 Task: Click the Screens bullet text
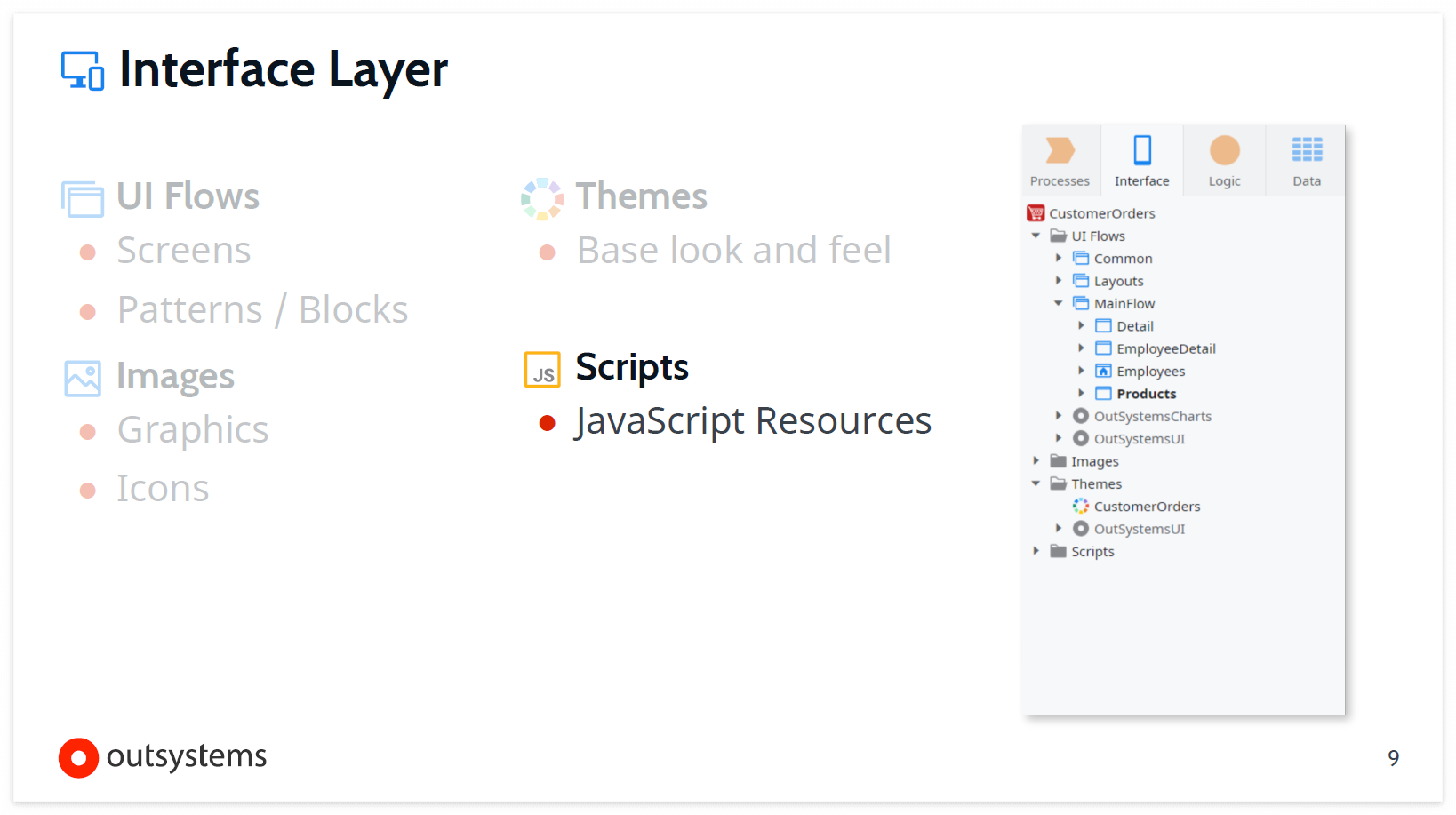(184, 251)
